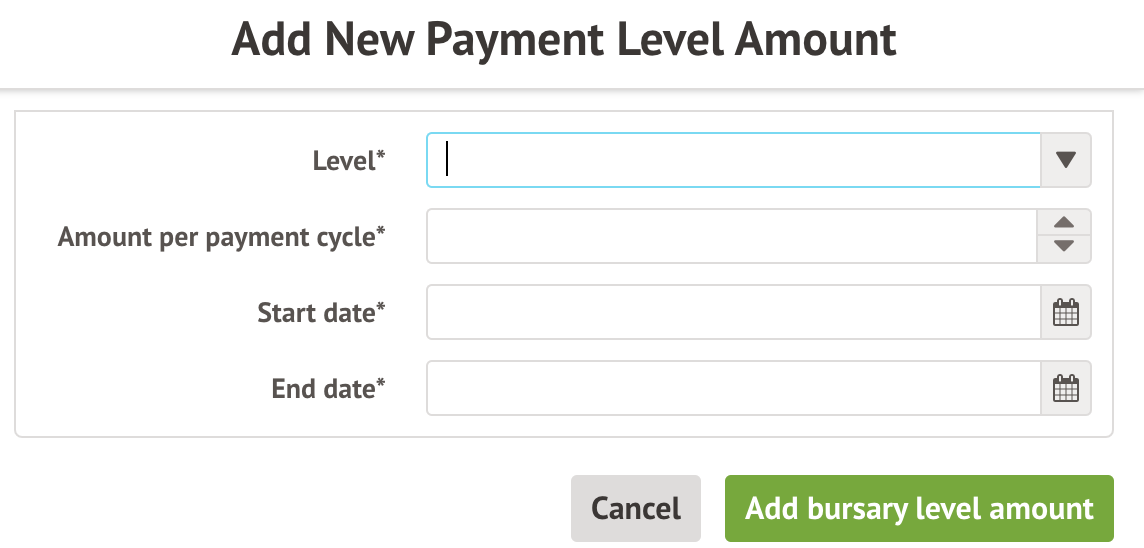This screenshot has width=1144, height=548.
Task: Decrease the amount per payment cycle
Action: coord(1065,247)
